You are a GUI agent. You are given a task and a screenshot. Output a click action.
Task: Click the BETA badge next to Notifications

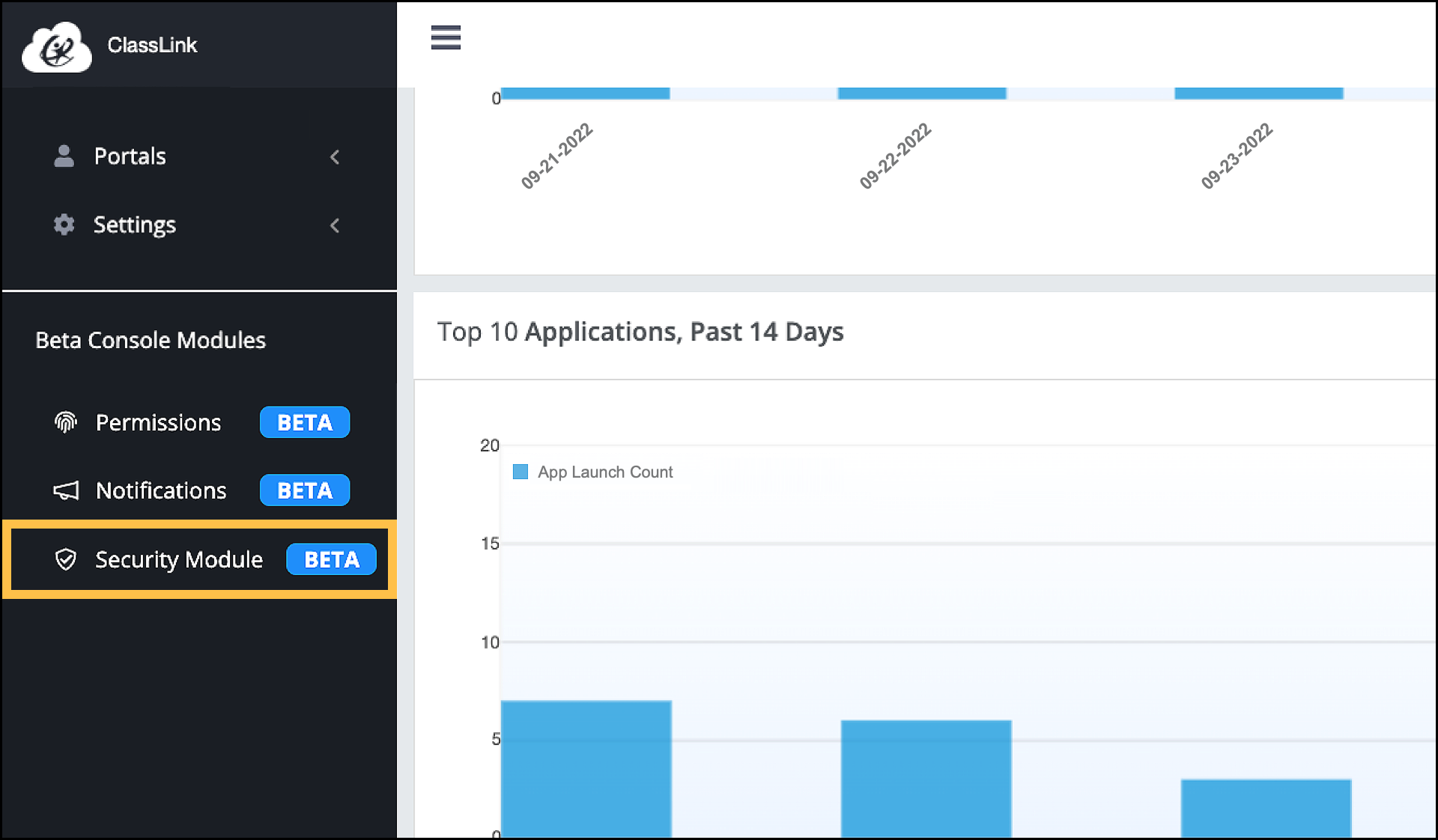click(x=305, y=490)
